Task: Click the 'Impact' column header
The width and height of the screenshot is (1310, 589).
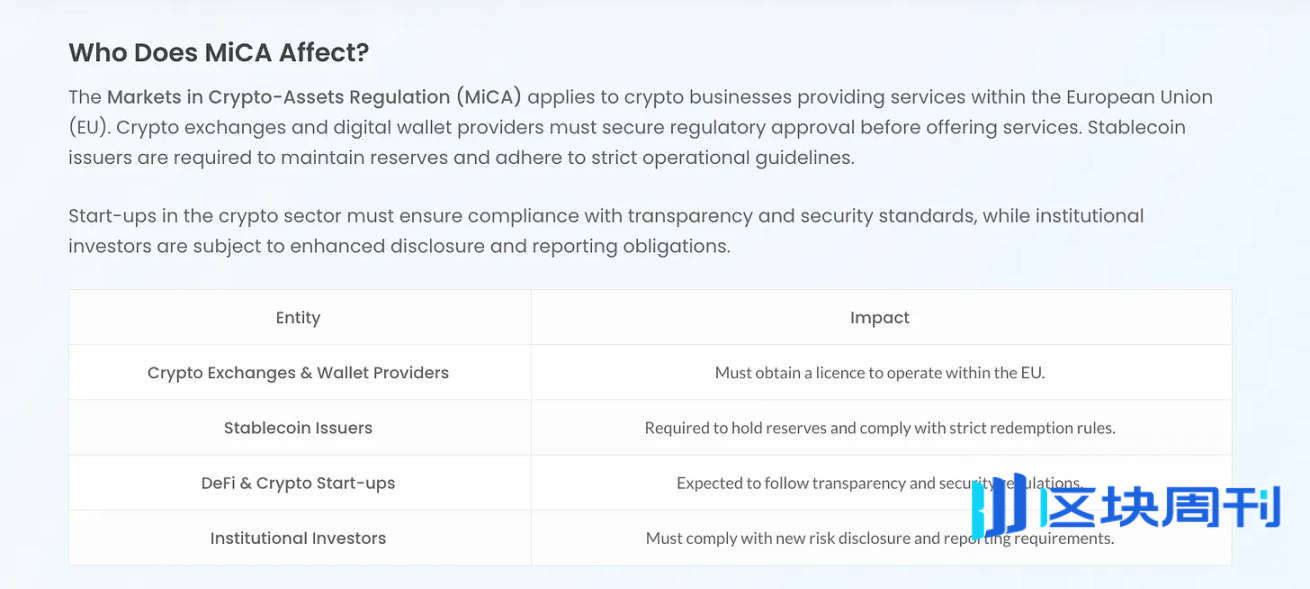Action: click(x=880, y=318)
